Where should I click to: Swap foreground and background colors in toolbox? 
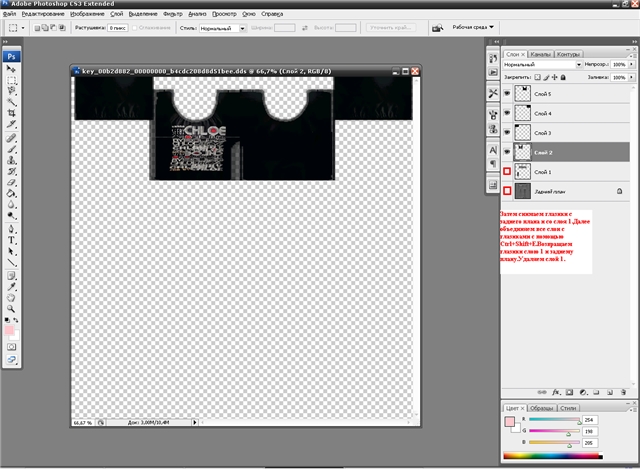16,320
